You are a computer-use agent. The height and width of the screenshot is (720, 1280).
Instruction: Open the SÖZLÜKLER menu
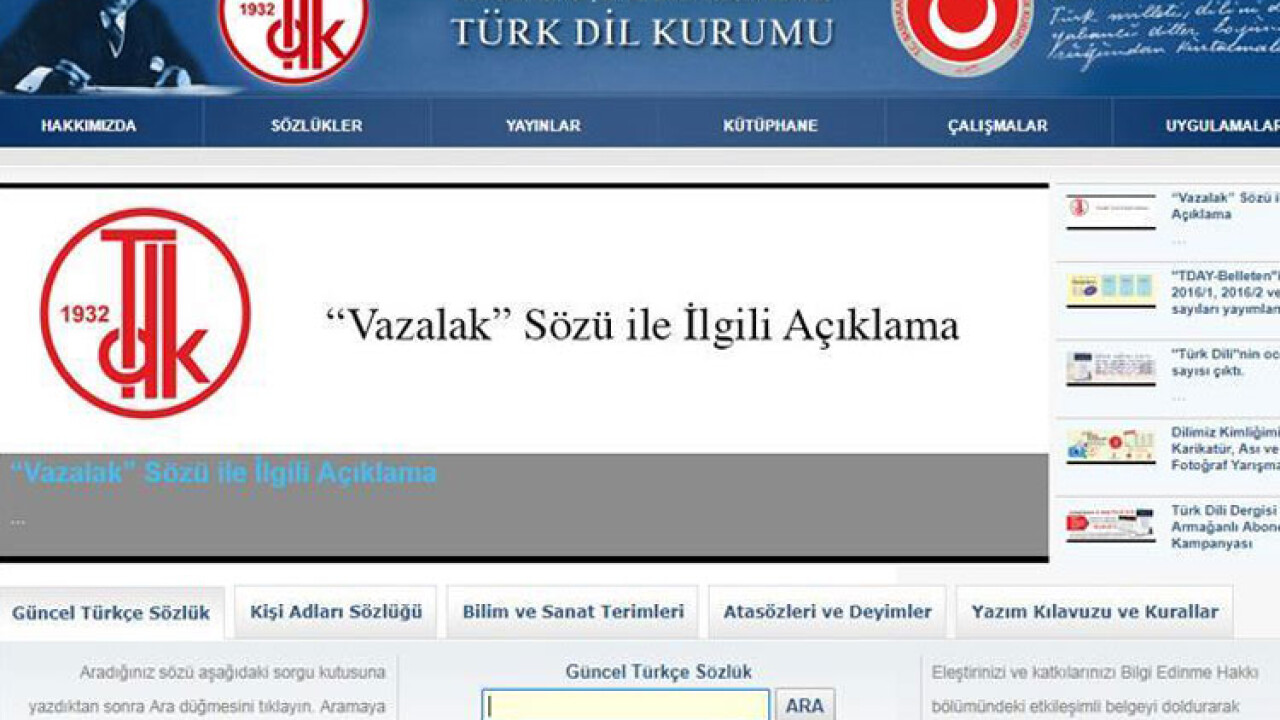[316, 126]
